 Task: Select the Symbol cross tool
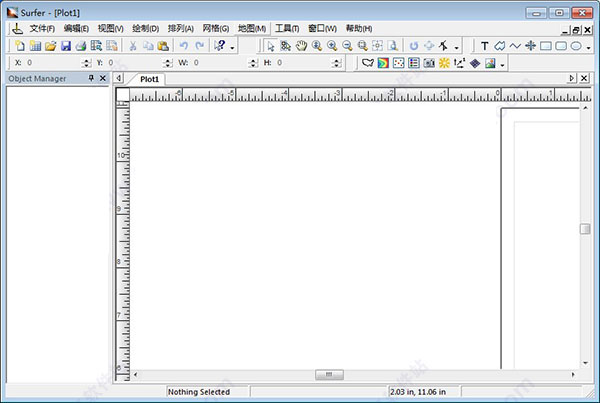click(530, 46)
